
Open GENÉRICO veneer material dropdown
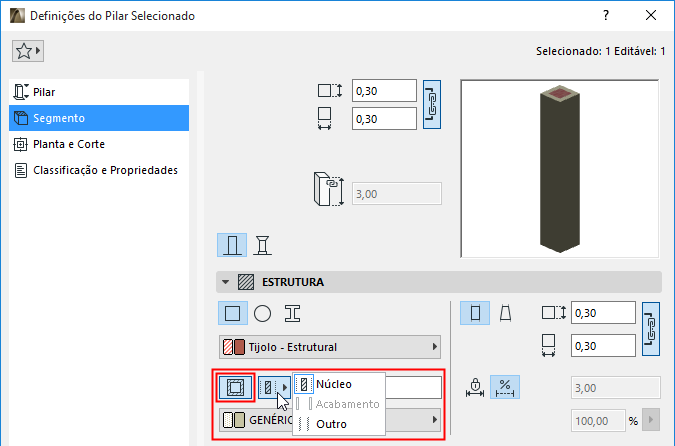point(330,420)
